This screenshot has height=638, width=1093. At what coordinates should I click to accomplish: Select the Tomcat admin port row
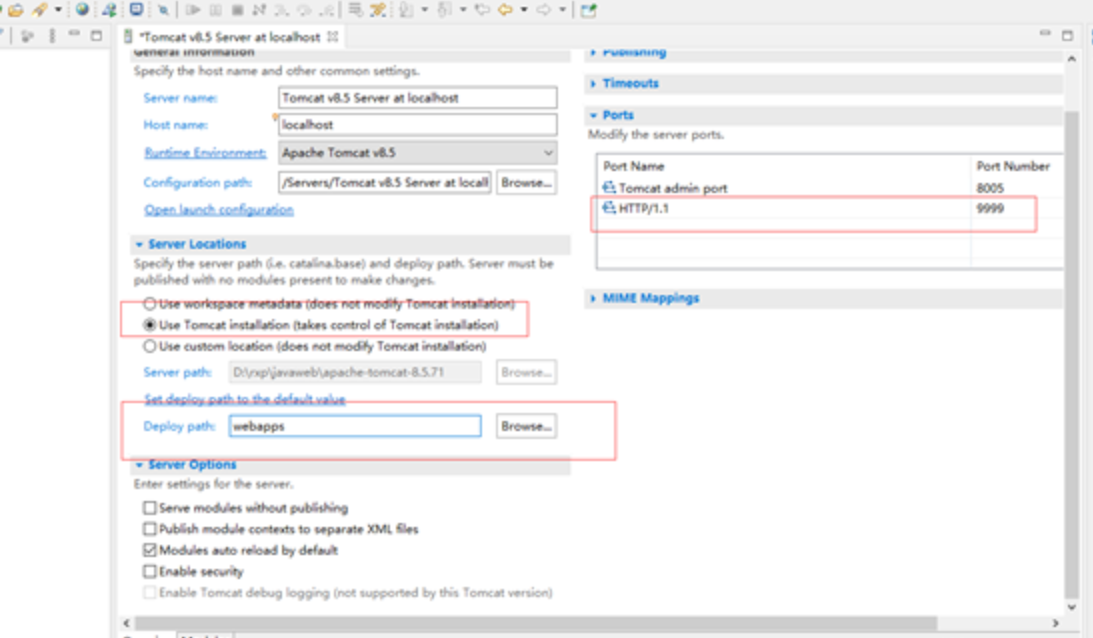[x=830, y=188]
